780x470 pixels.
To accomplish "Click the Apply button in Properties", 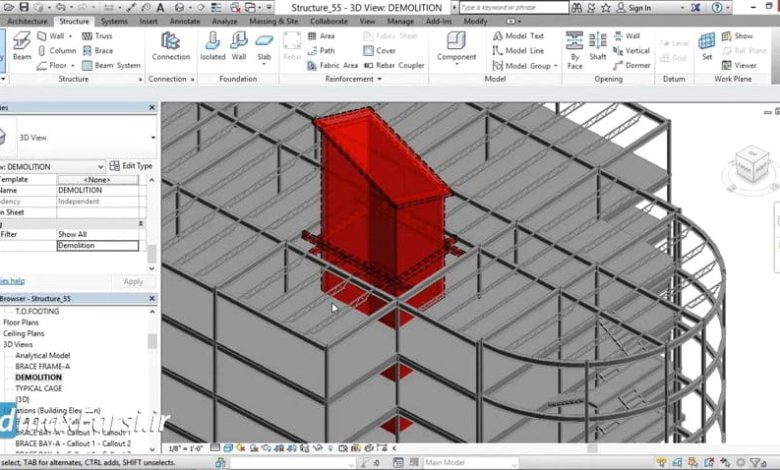I will click(133, 282).
